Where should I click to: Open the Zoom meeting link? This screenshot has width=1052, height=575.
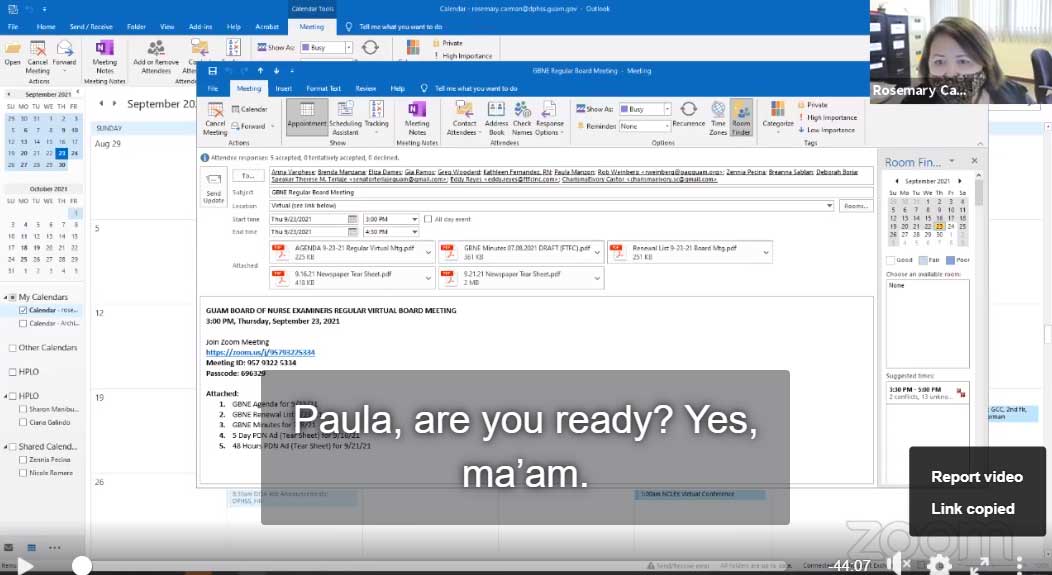260,352
